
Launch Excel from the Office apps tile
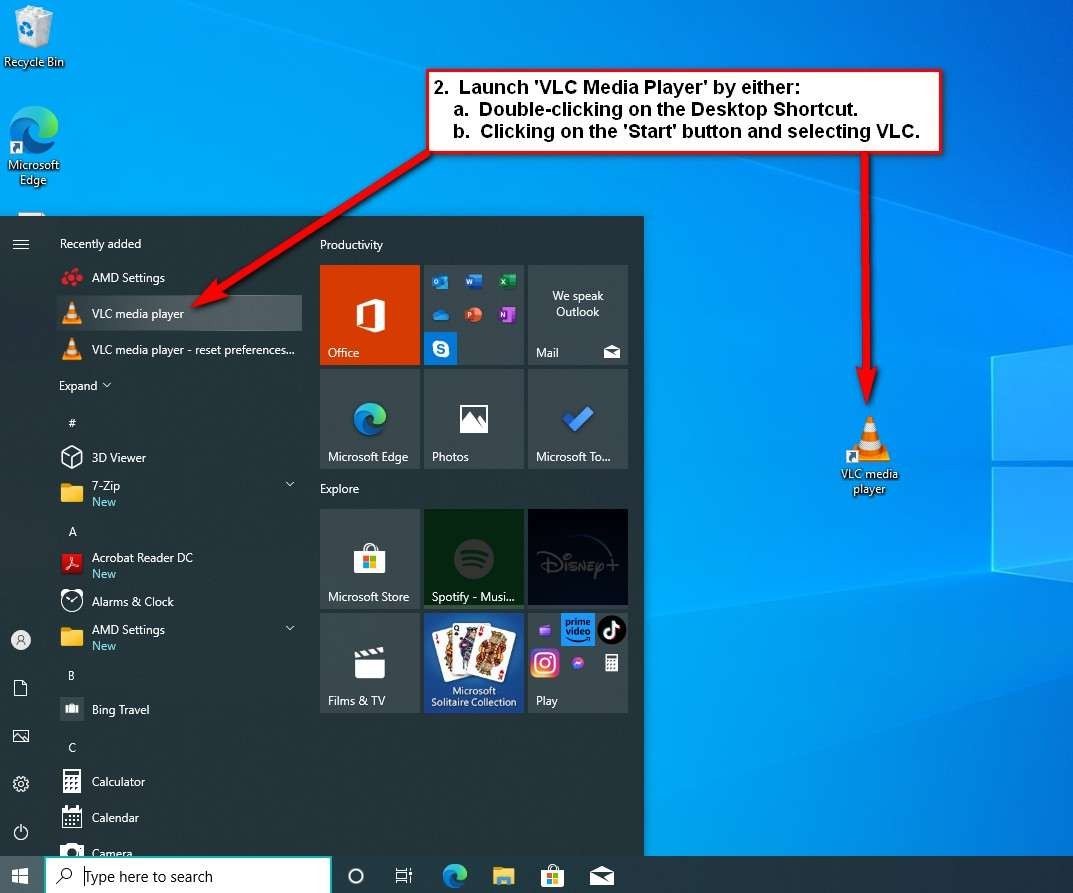[507, 281]
